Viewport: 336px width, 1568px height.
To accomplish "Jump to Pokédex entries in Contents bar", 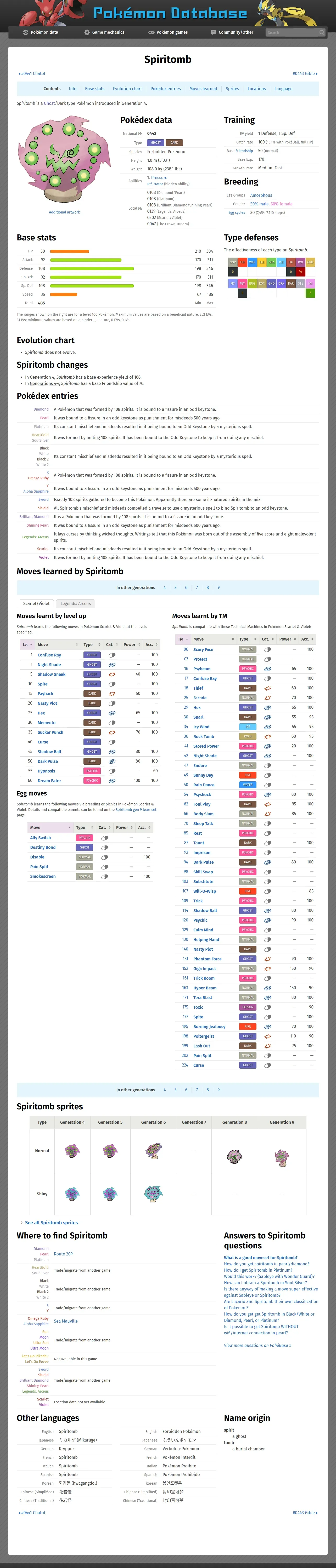I will (166, 89).
